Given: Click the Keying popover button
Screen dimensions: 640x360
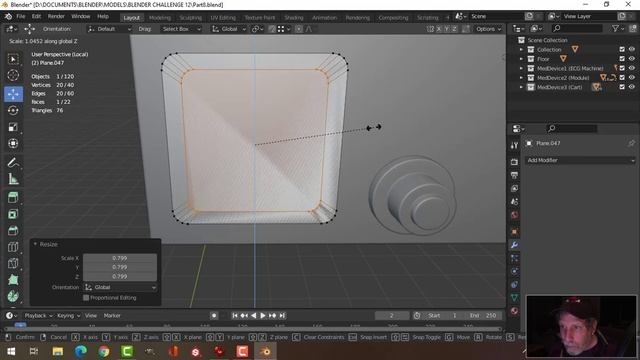Looking at the screenshot, I should point(68,316).
